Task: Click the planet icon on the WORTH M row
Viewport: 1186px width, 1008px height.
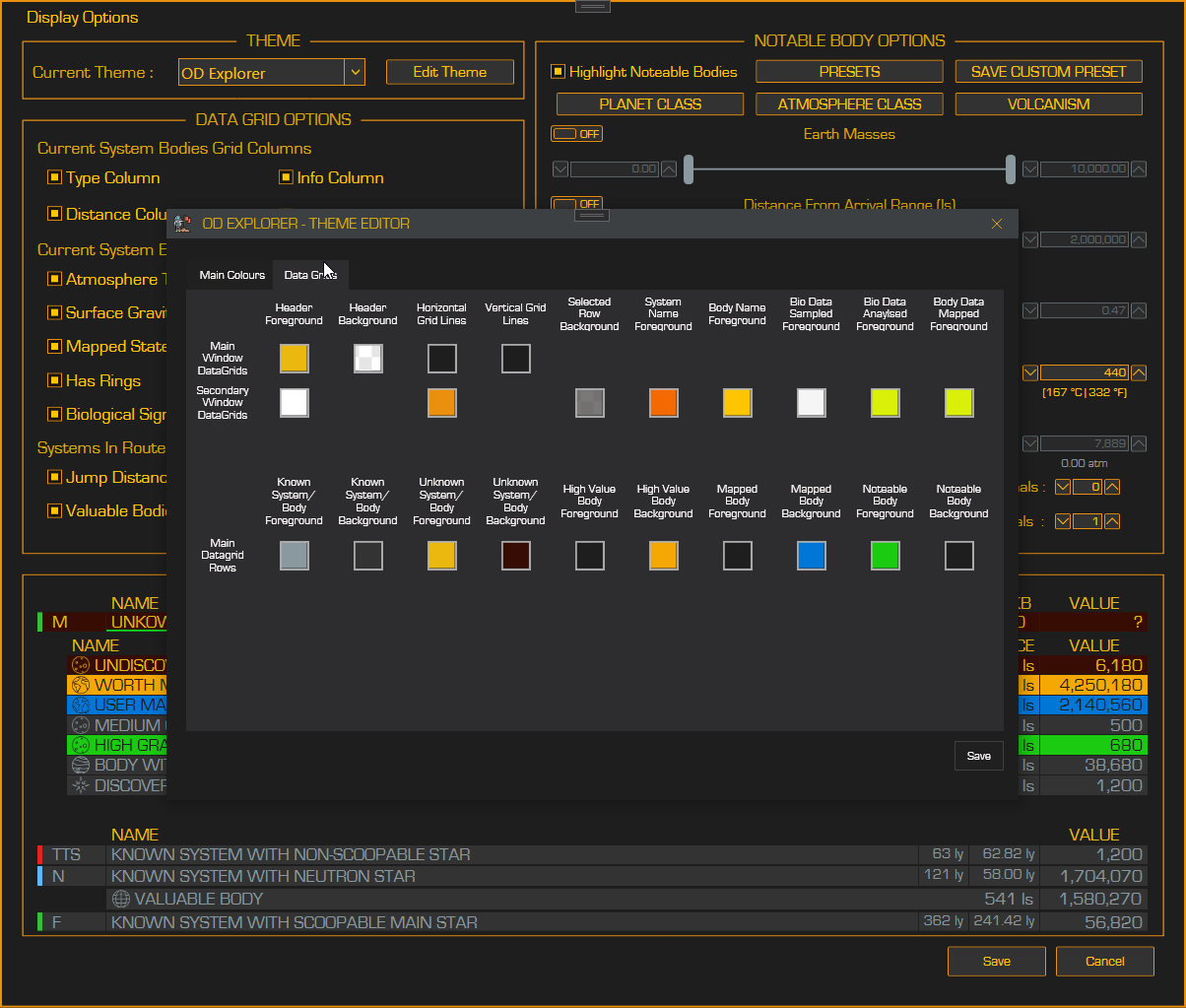Action: 81,685
